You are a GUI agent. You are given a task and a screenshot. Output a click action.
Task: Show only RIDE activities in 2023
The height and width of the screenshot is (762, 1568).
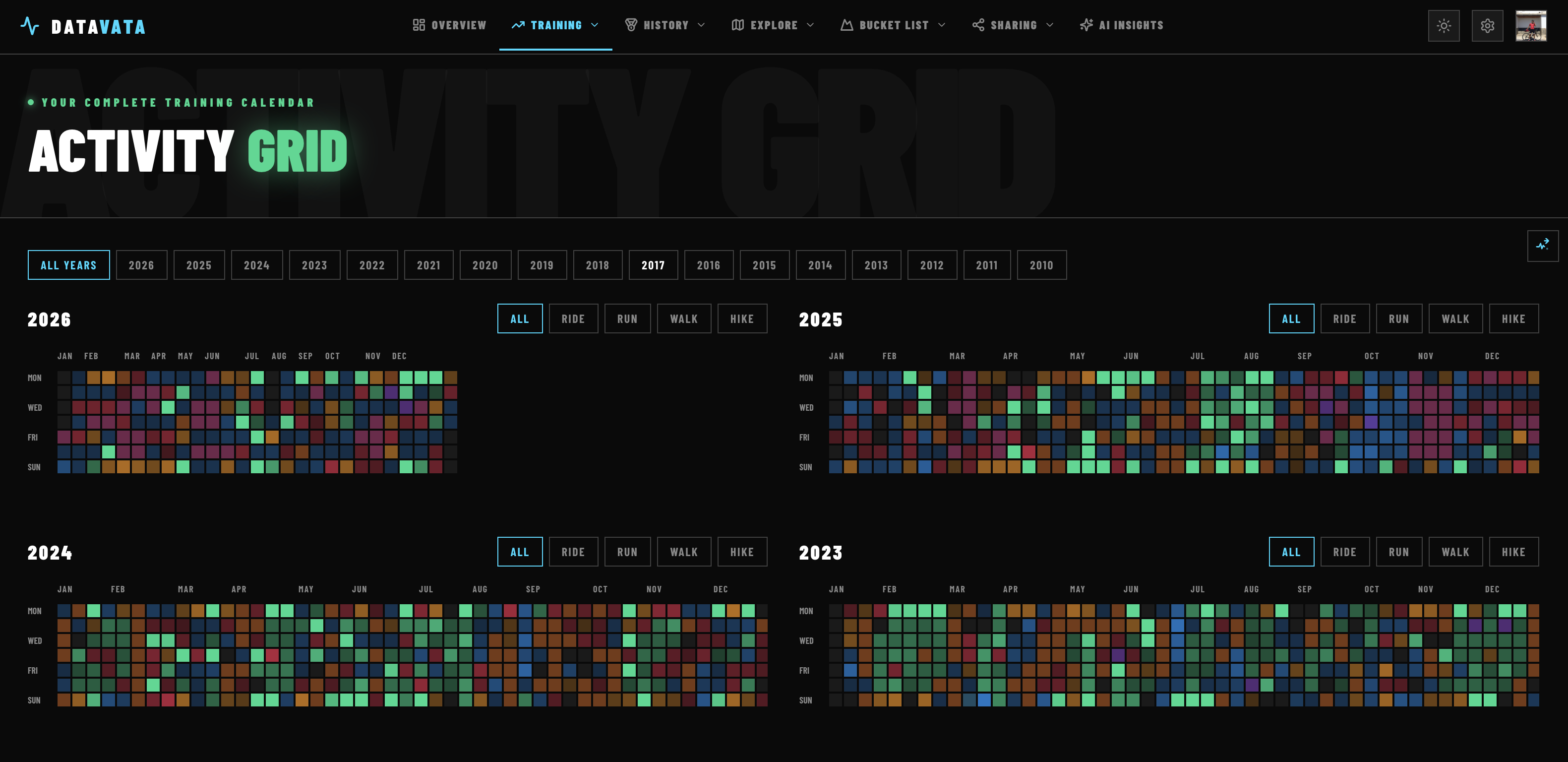[1345, 552]
